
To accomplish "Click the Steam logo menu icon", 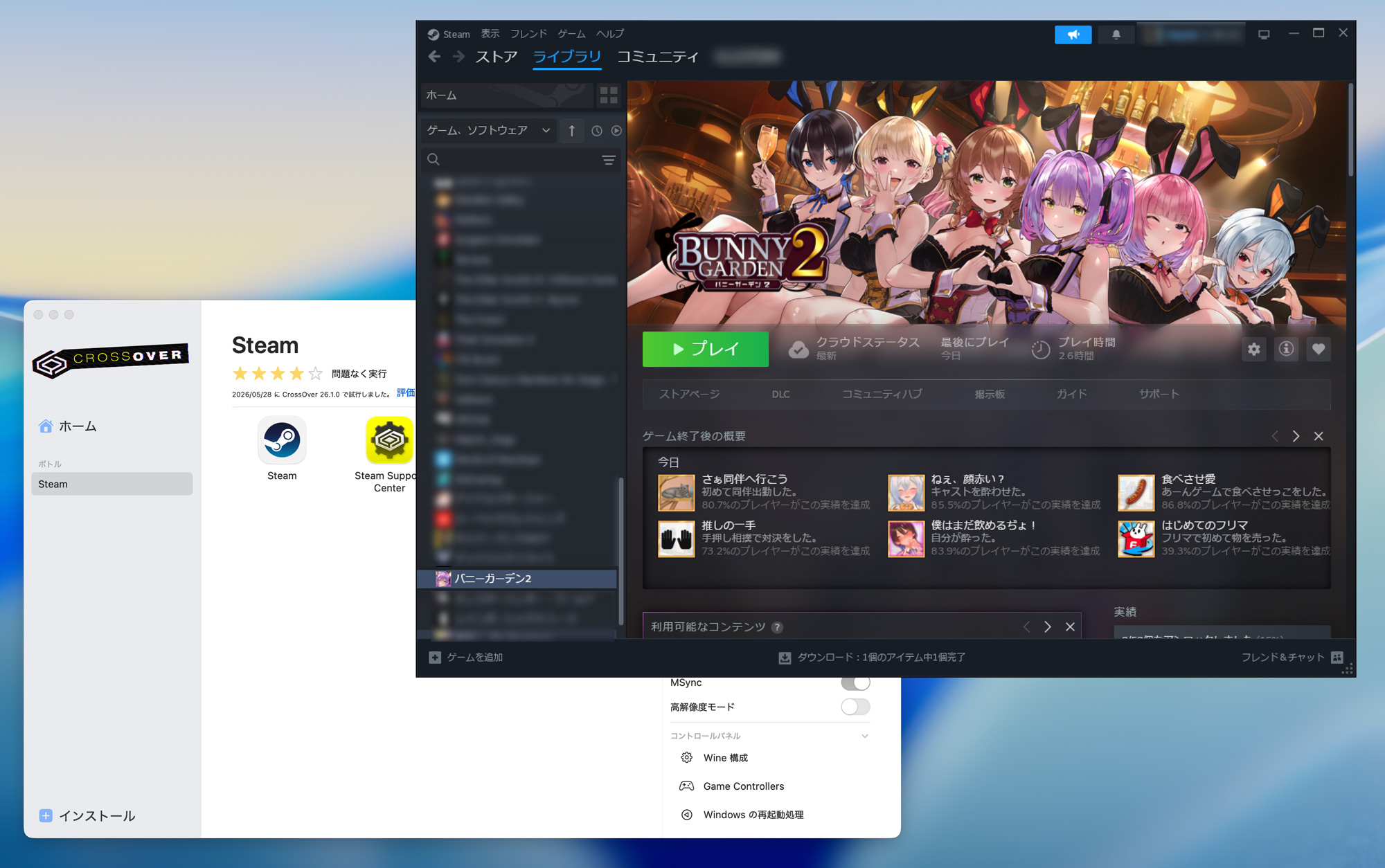I will [434, 34].
